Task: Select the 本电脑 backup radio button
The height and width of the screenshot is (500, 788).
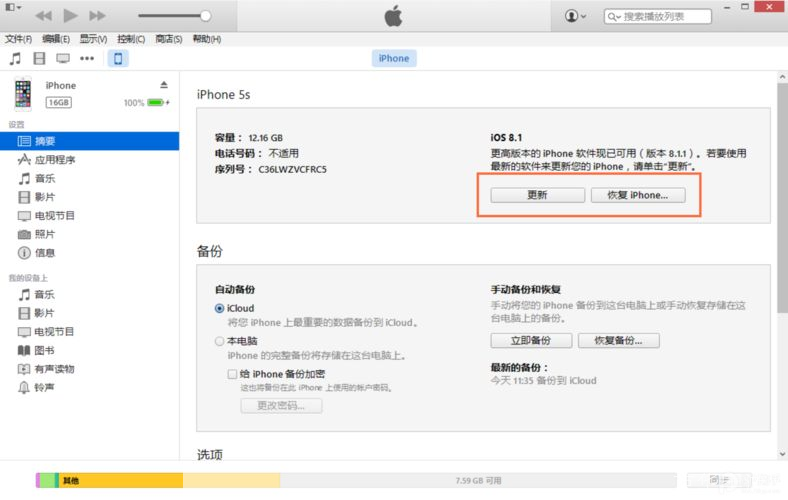Action: [x=219, y=341]
